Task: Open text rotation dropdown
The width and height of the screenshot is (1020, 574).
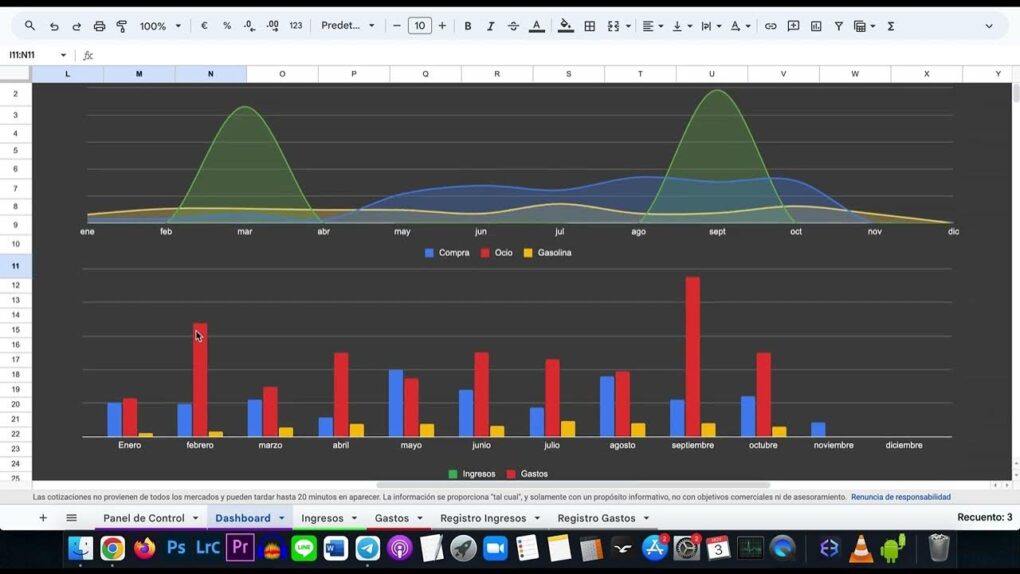Action: click(x=740, y=26)
